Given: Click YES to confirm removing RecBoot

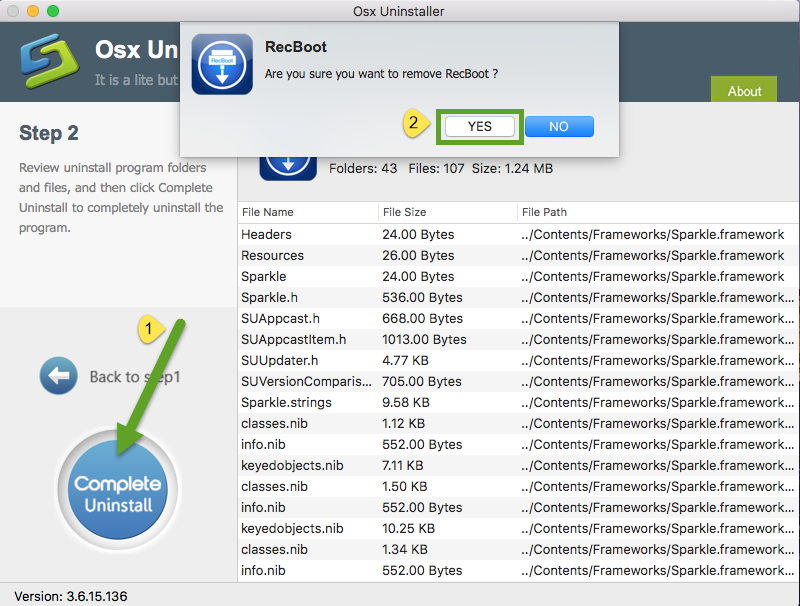Looking at the screenshot, I should pos(479,126).
